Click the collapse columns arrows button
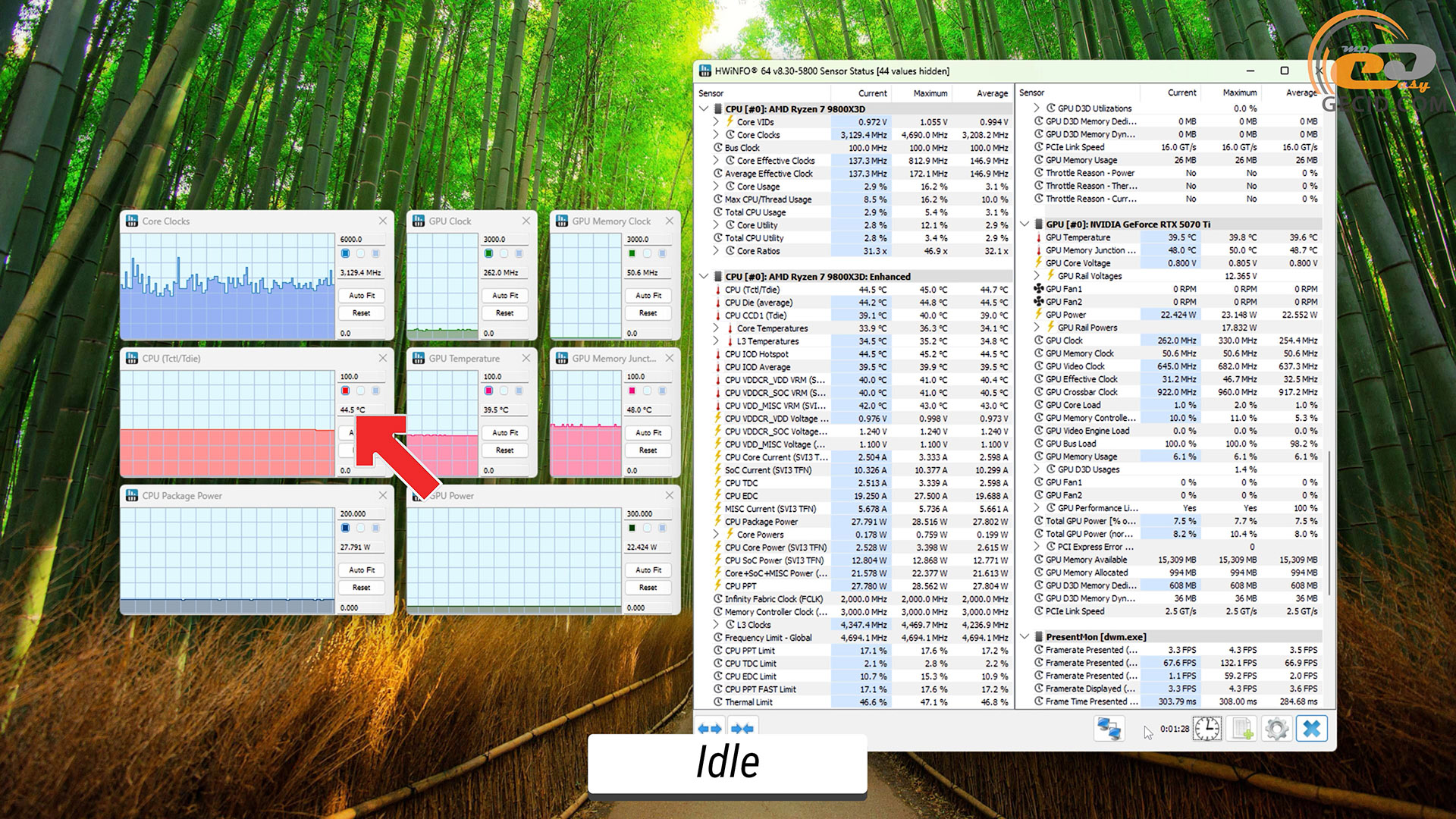The width and height of the screenshot is (1456, 819). coord(742,729)
